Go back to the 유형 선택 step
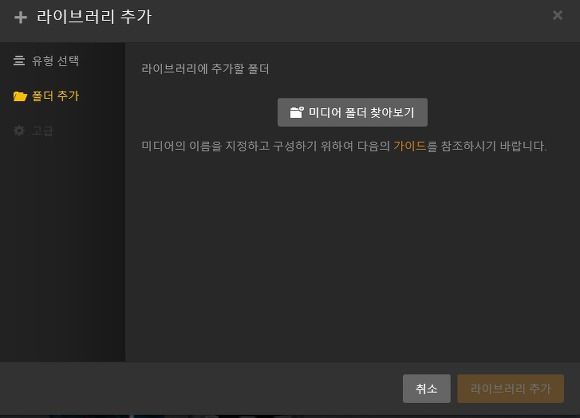 [x=46, y=61]
